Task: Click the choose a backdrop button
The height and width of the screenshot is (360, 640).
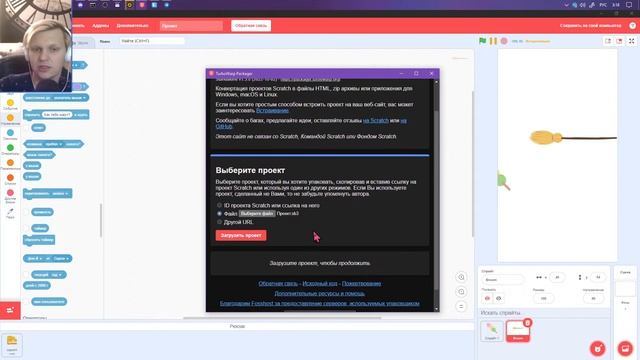Action: point(625,349)
